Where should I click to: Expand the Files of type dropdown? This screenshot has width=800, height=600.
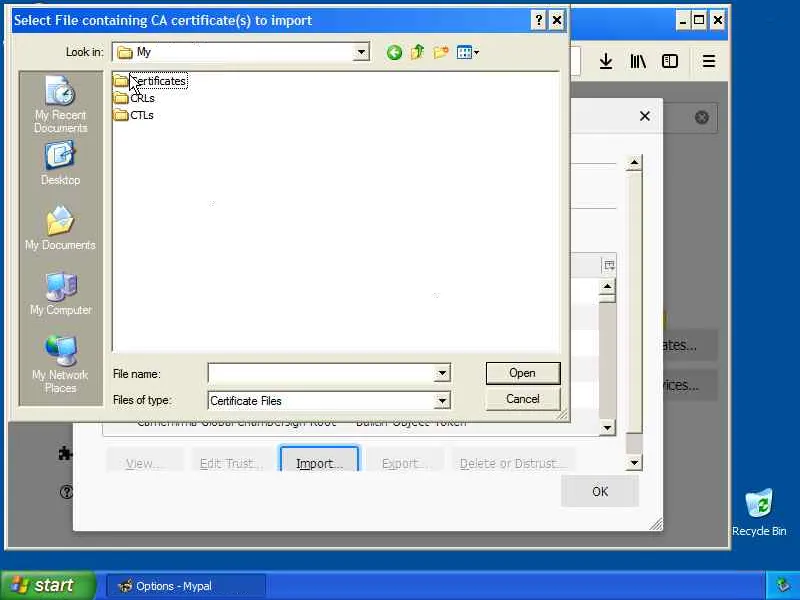point(442,401)
